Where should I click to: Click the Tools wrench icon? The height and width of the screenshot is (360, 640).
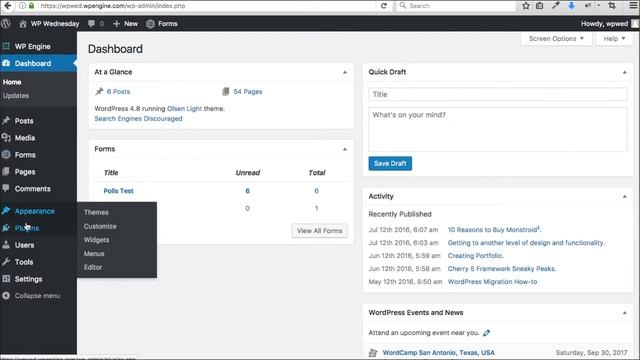(6, 262)
